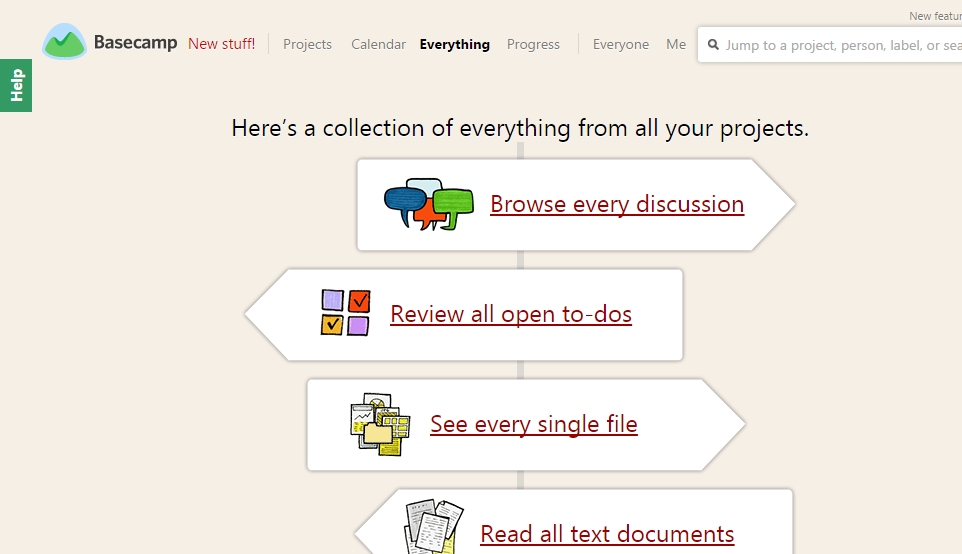Open the green Help side tab
Image resolution: width=962 pixels, height=554 pixels.
tap(16, 85)
